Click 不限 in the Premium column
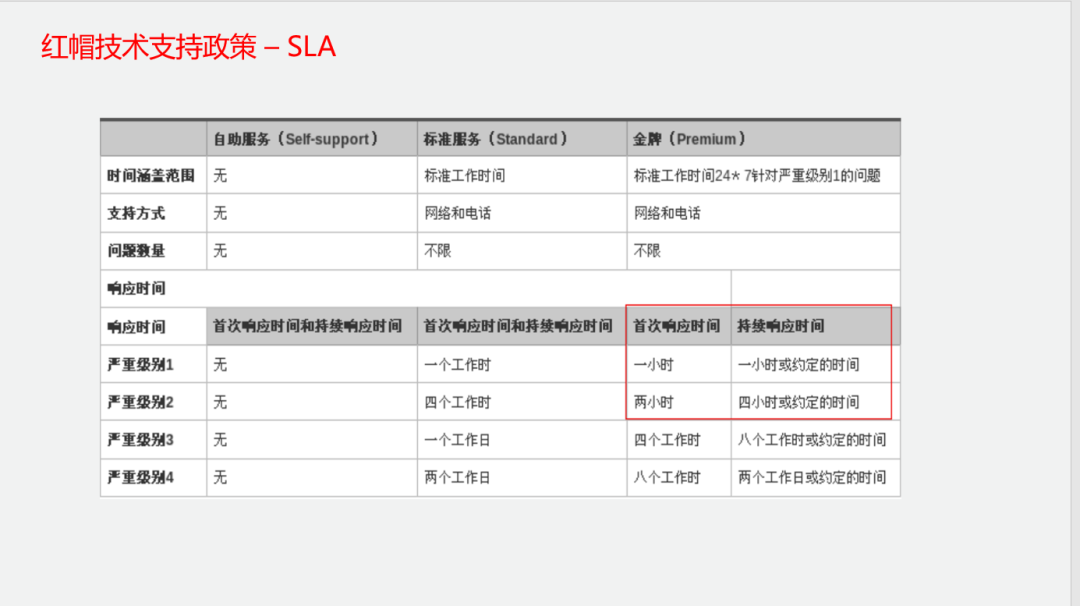The width and height of the screenshot is (1080, 606). [x=647, y=251]
